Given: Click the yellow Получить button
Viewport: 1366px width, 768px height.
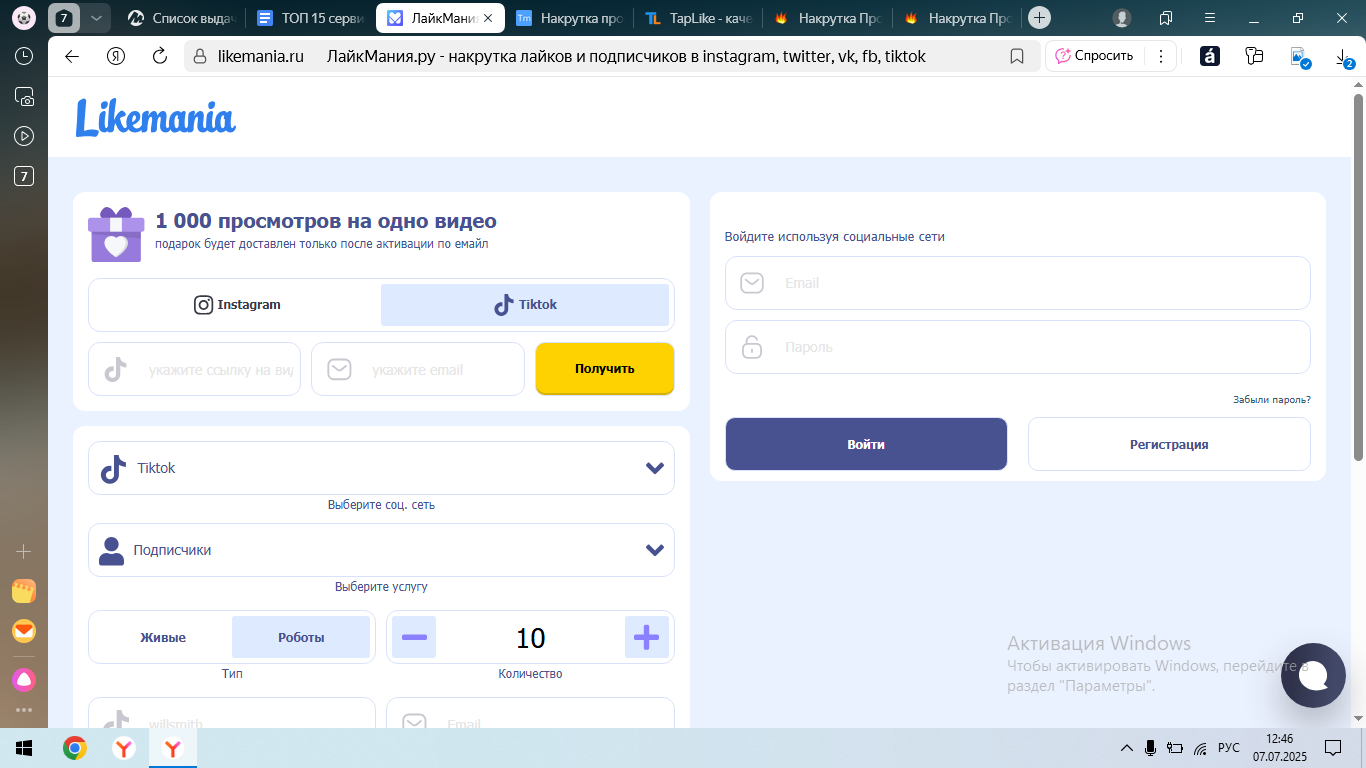Looking at the screenshot, I should pyautogui.click(x=605, y=369).
